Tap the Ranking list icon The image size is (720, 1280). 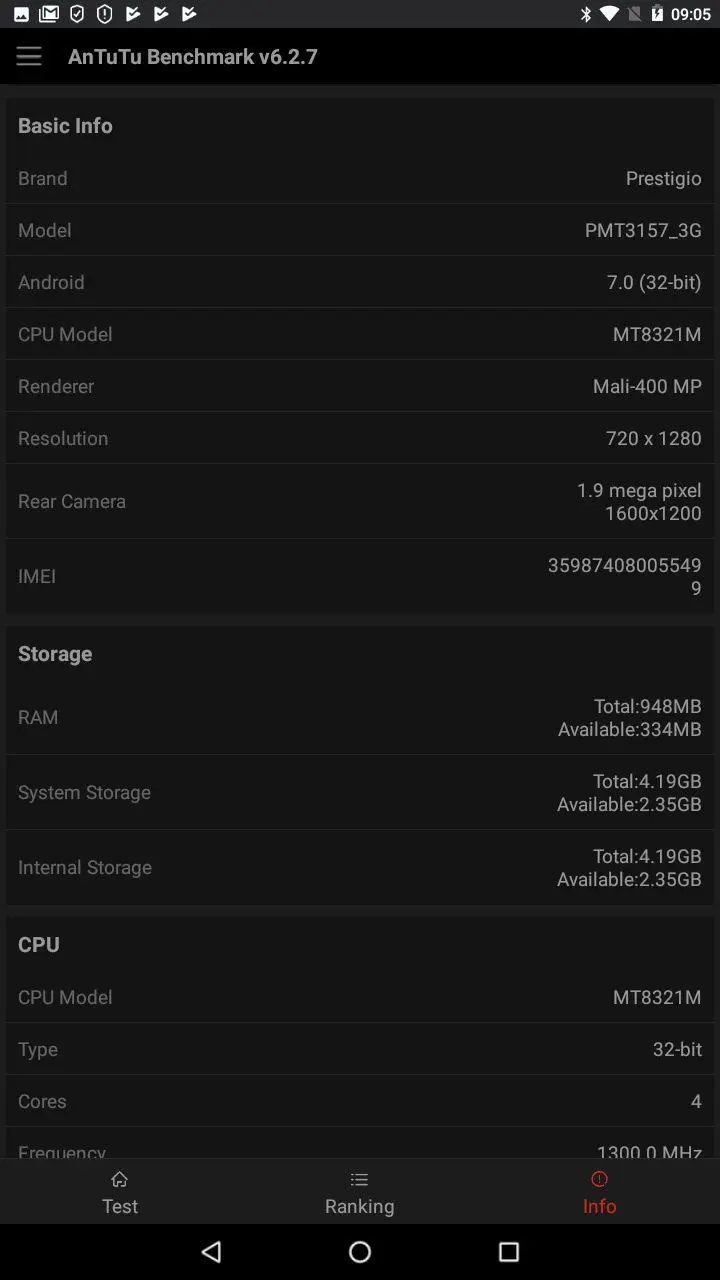(x=359, y=1179)
